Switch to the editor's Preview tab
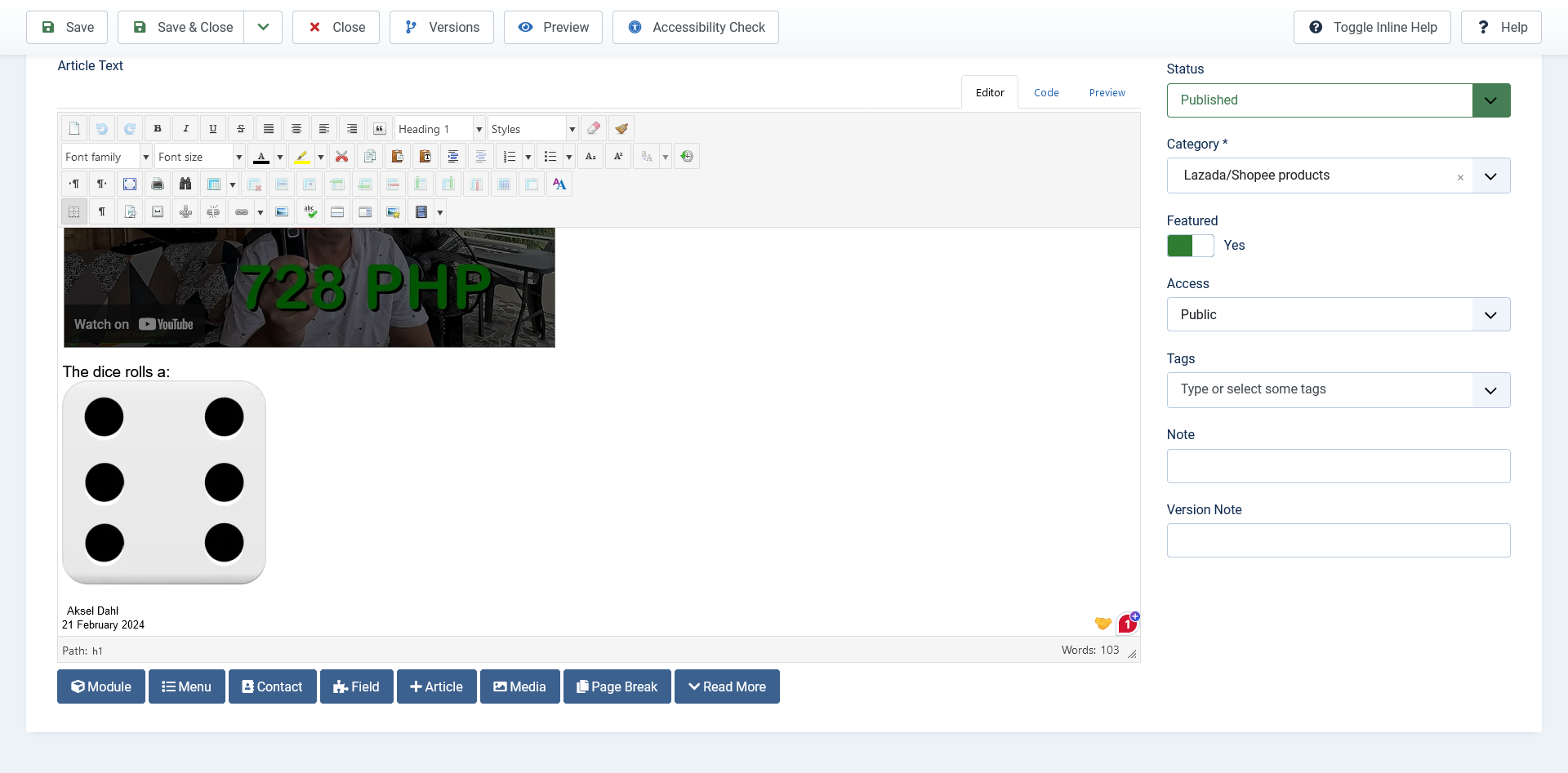This screenshot has width=1568, height=773. point(1107,92)
